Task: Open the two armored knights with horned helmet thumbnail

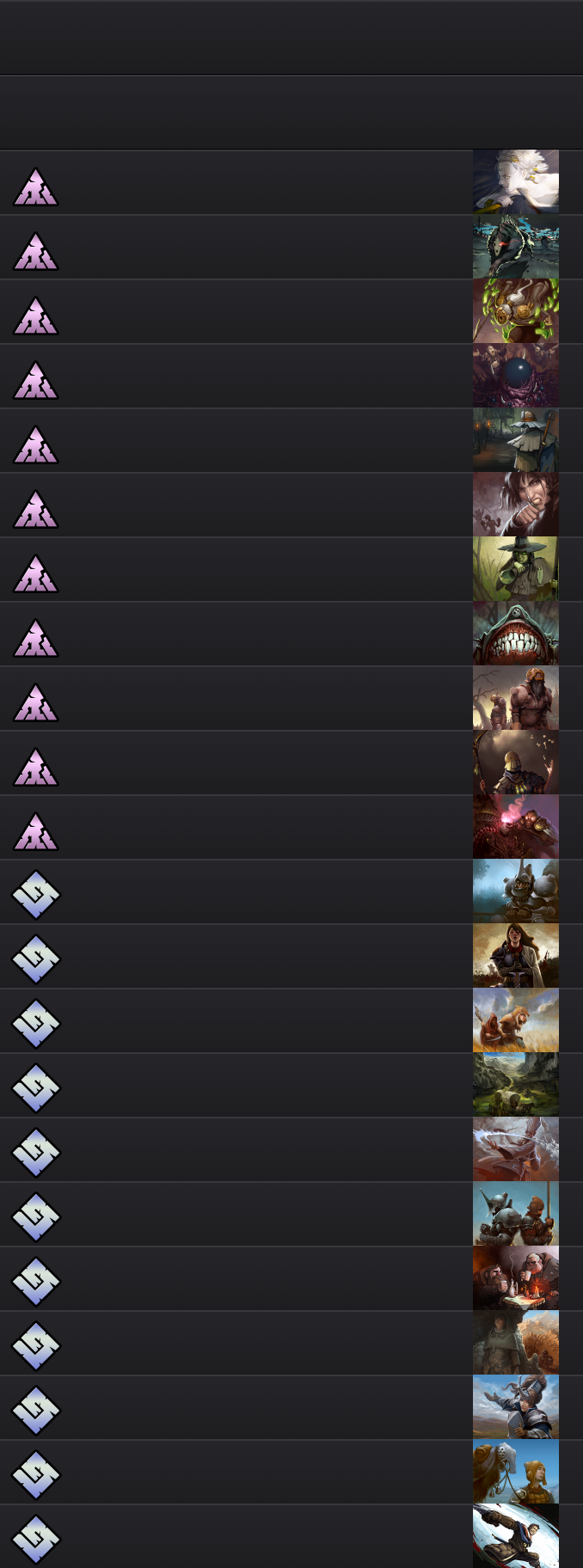Action: [x=516, y=1214]
